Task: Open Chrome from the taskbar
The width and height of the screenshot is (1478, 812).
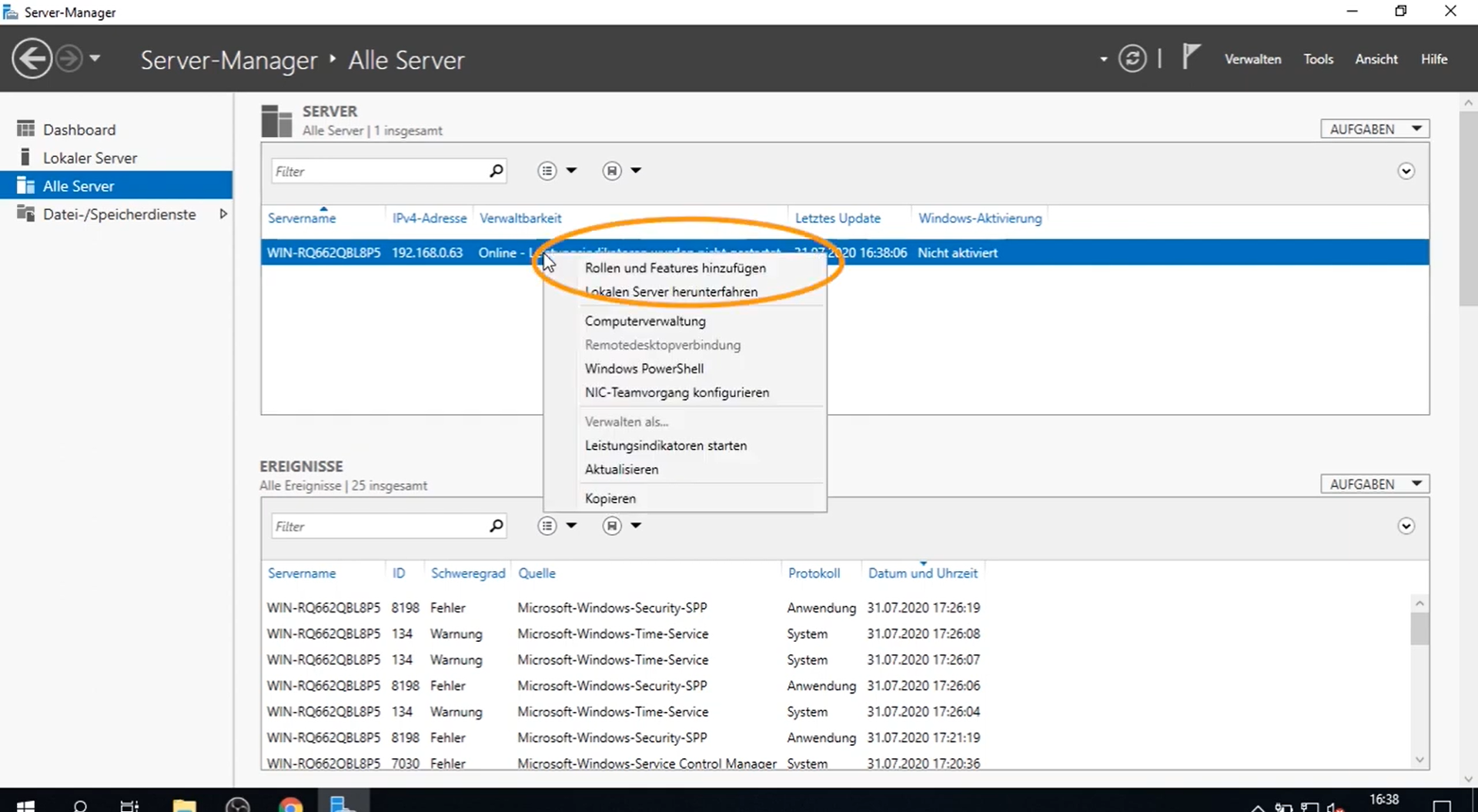Action: [x=290, y=805]
